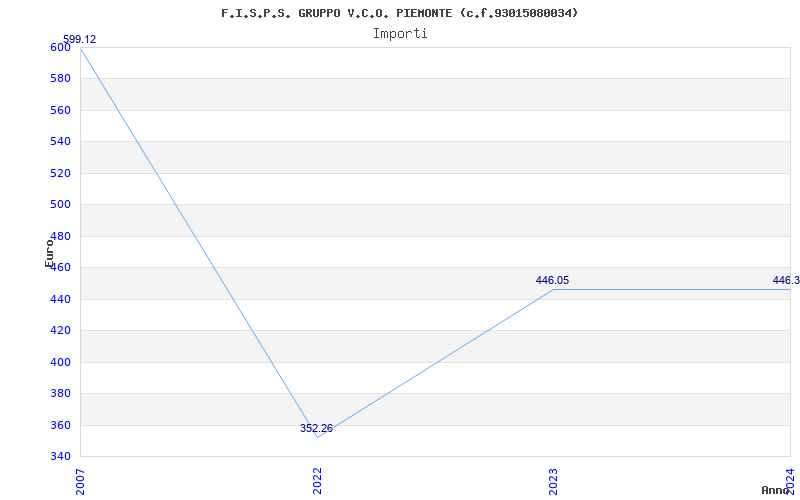Click the 340 y-axis tick label

coord(61,456)
